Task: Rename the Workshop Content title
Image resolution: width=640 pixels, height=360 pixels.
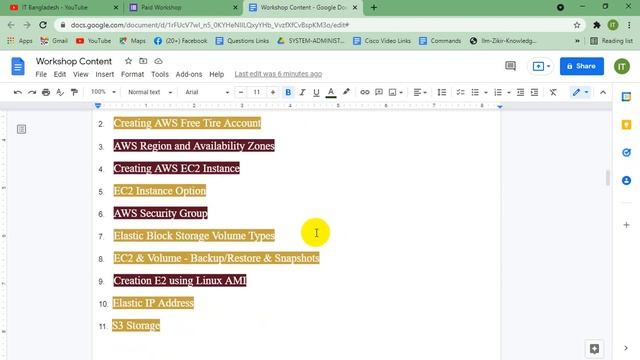Action: pos(73,61)
